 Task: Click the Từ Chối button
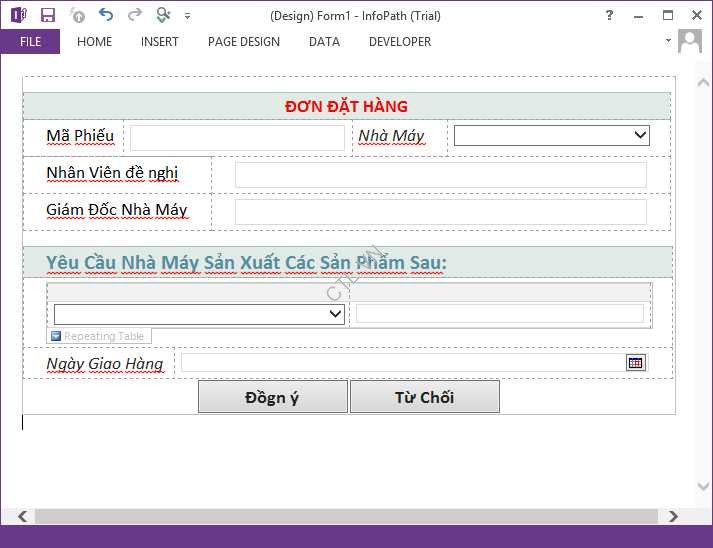click(x=424, y=397)
